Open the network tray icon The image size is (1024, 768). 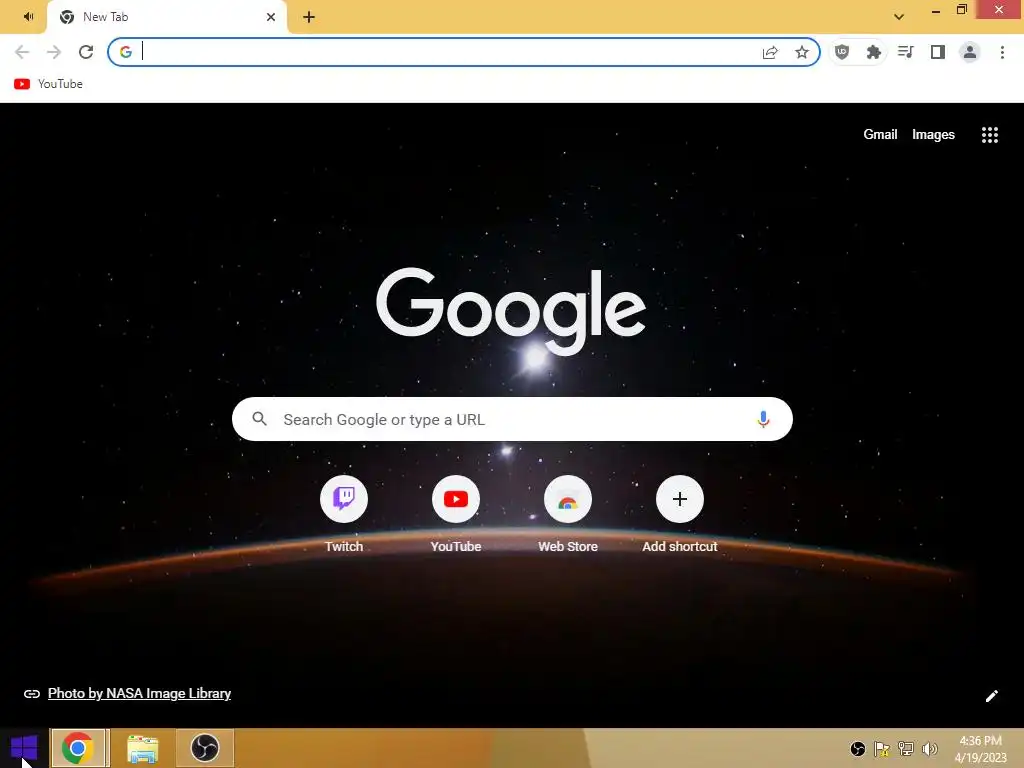[x=906, y=749]
